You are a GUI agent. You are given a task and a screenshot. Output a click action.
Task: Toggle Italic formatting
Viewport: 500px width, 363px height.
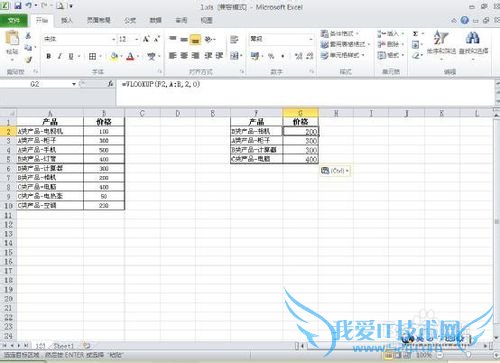pos(60,56)
